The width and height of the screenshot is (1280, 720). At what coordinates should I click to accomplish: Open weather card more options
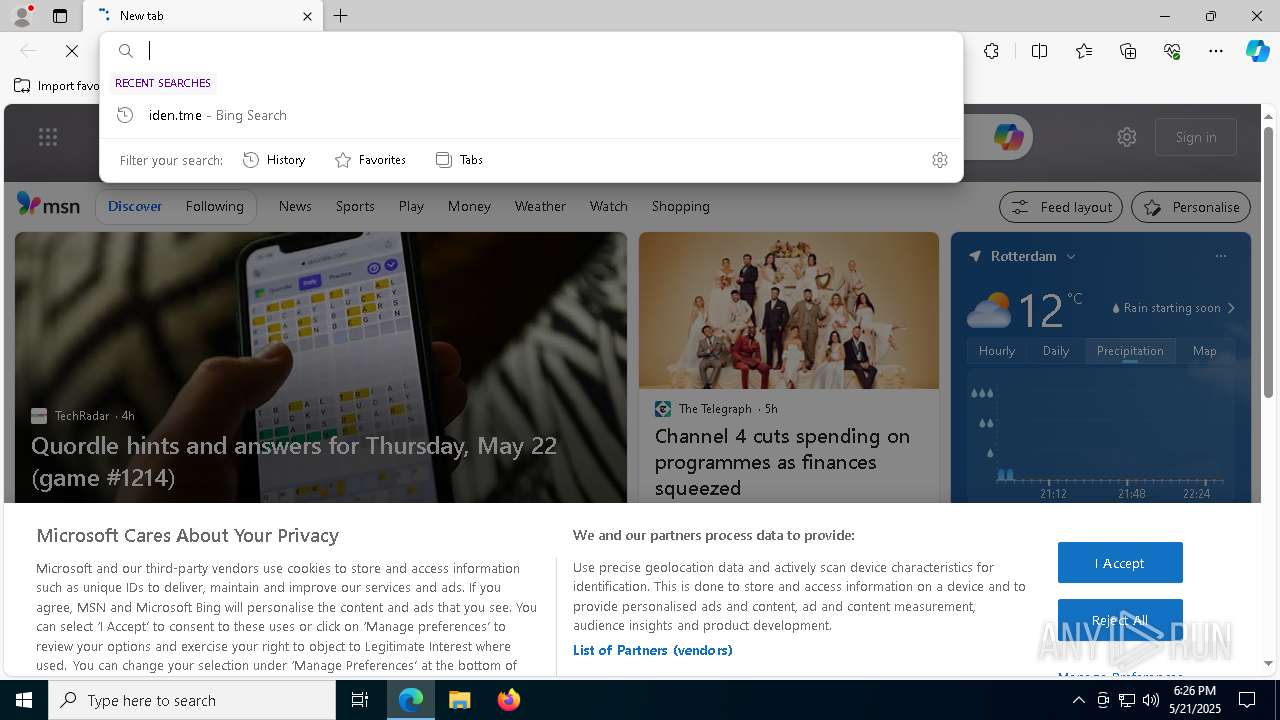1220,256
